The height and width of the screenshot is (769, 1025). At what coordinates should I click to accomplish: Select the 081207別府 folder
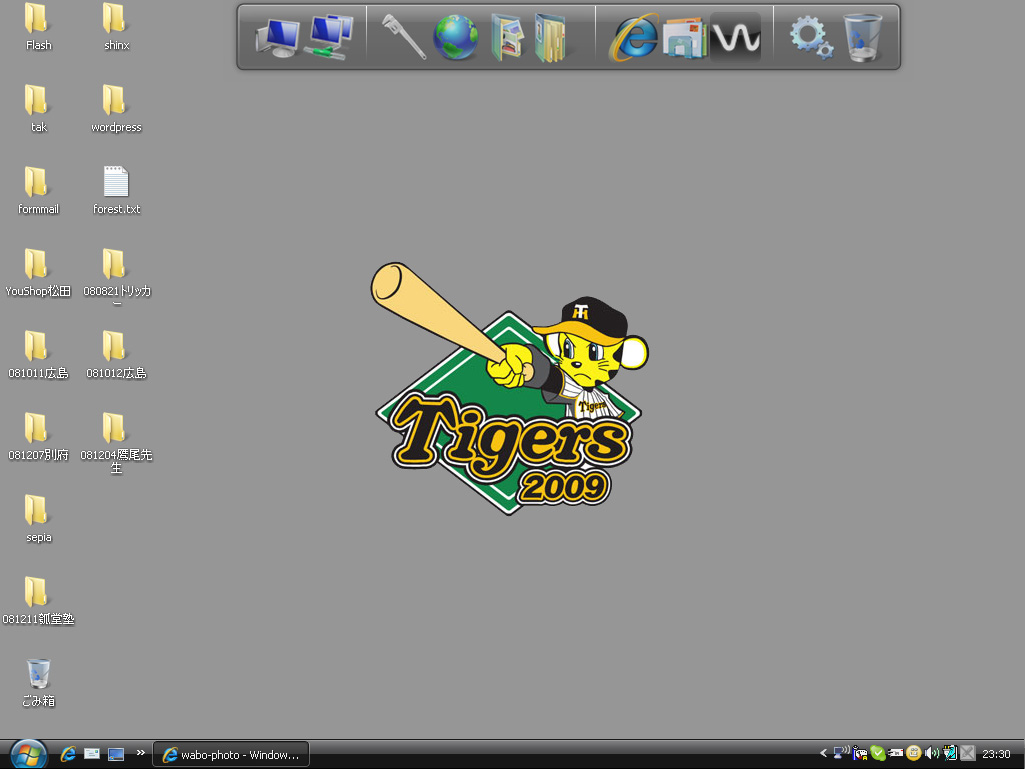(x=38, y=437)
